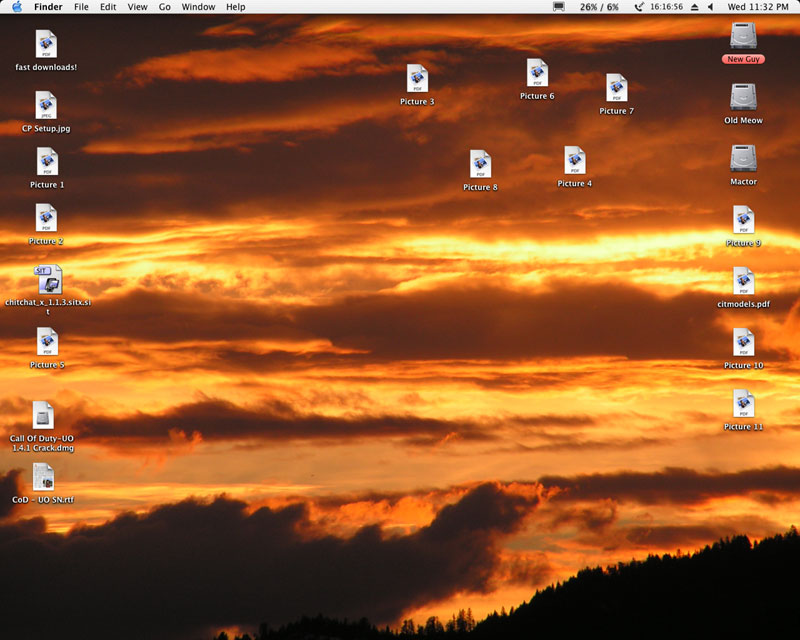
Task: Open the Help menu
Action: [x=236, y=7]
